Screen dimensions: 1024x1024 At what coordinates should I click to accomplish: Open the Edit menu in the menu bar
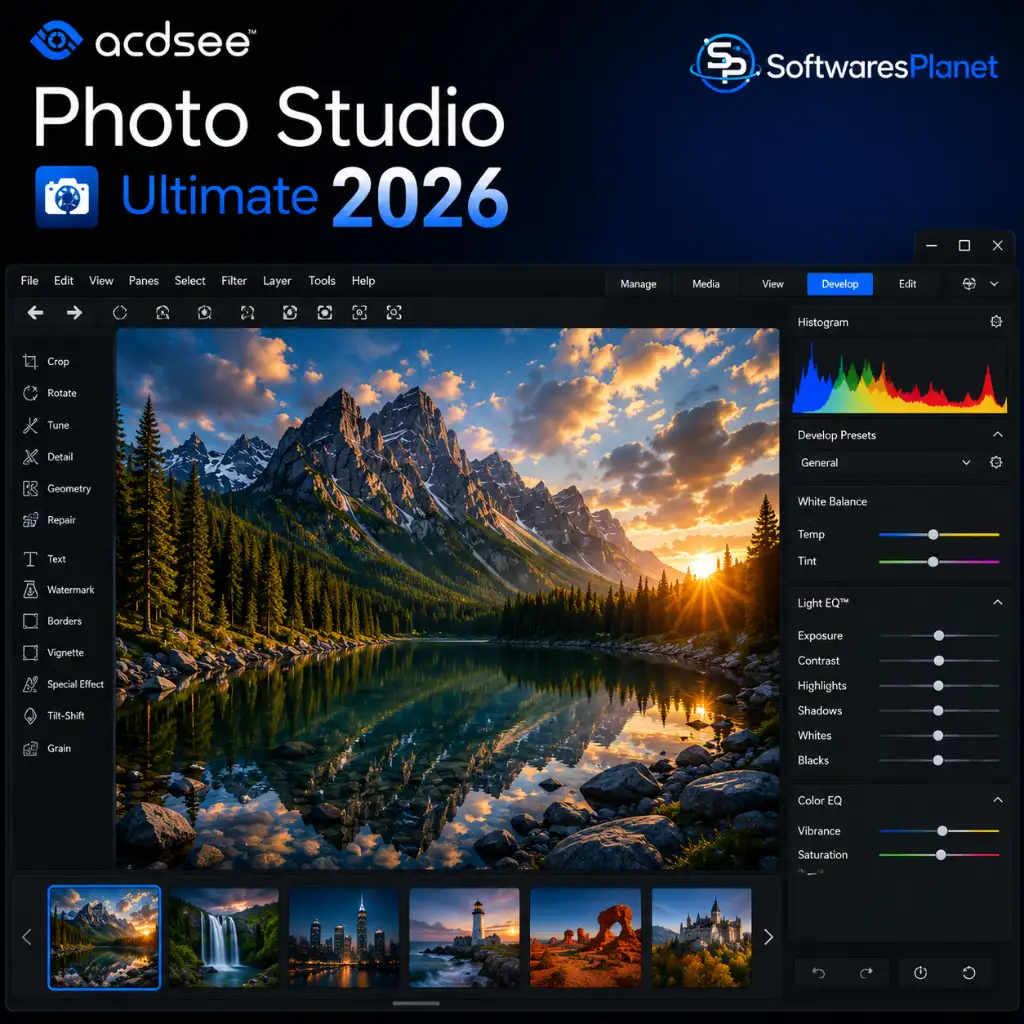[x=63, y=281]
